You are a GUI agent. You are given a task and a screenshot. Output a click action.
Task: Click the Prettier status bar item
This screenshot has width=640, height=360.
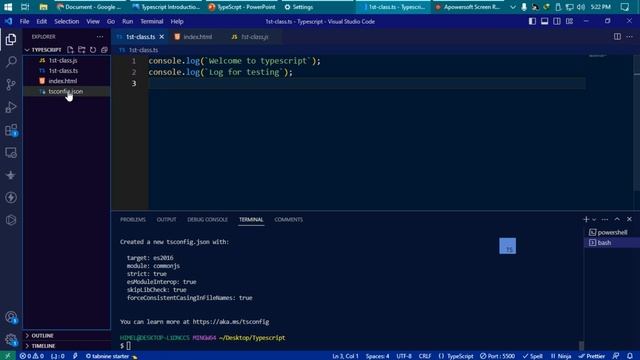(591, 356)
